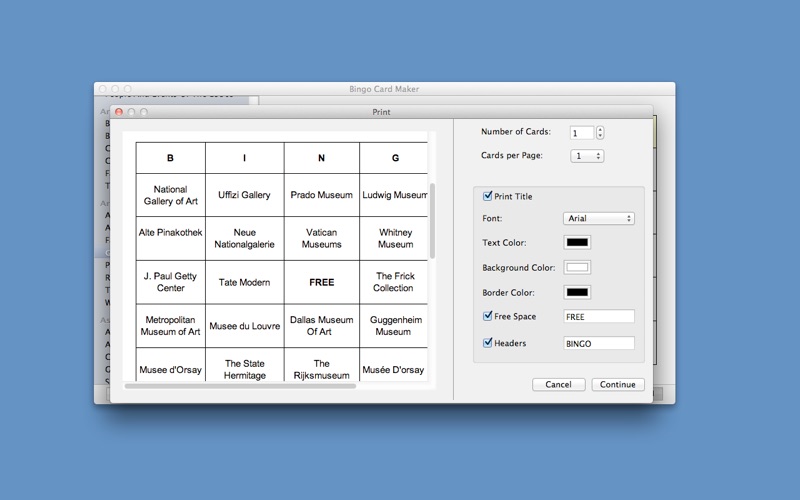Click the 'N' header cell

[322, 158]
